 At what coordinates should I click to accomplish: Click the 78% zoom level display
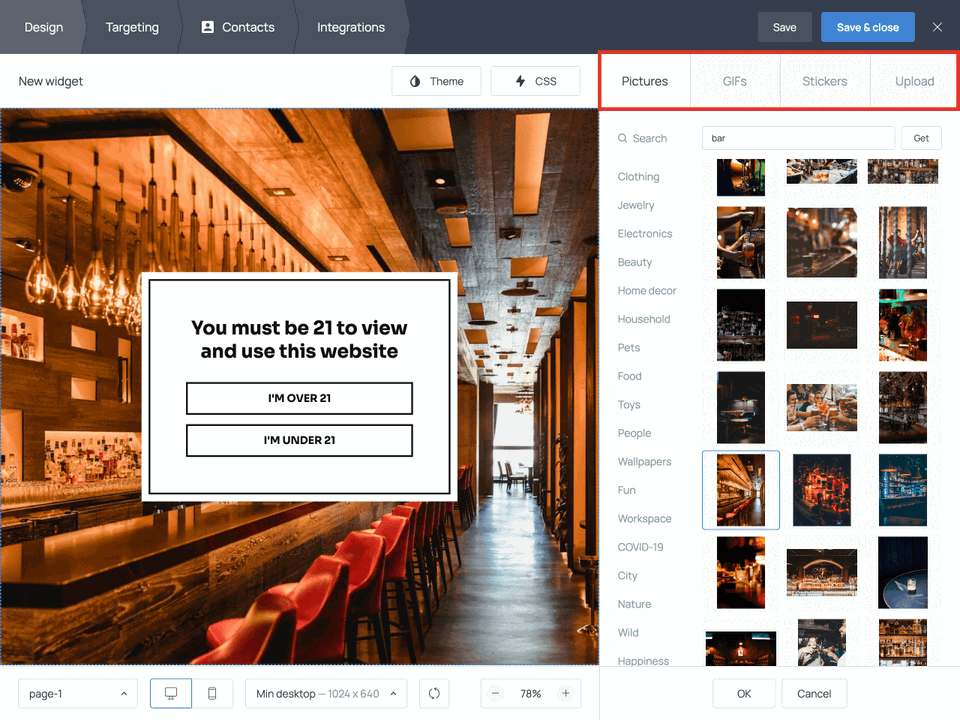531,693
